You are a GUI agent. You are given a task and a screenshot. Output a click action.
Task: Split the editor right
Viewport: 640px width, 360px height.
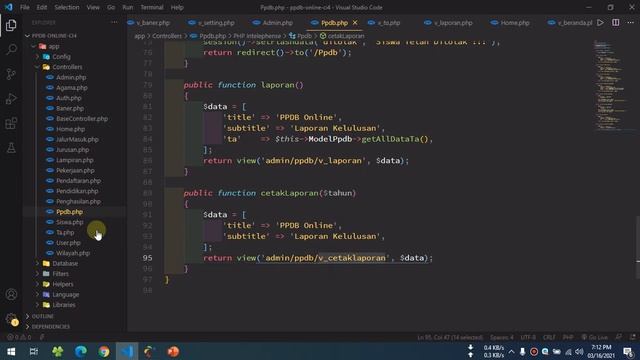[x=616, y=23]
